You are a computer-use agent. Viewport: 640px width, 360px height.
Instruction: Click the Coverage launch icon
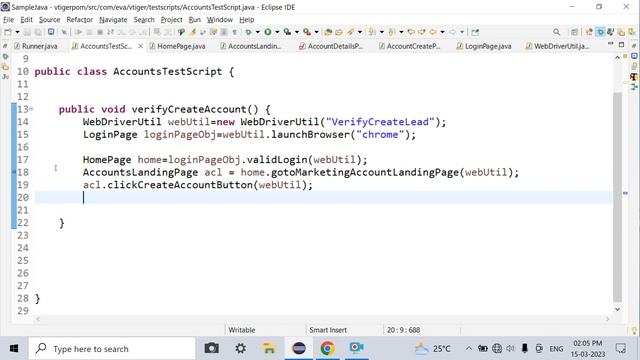(x=287, y=32)
